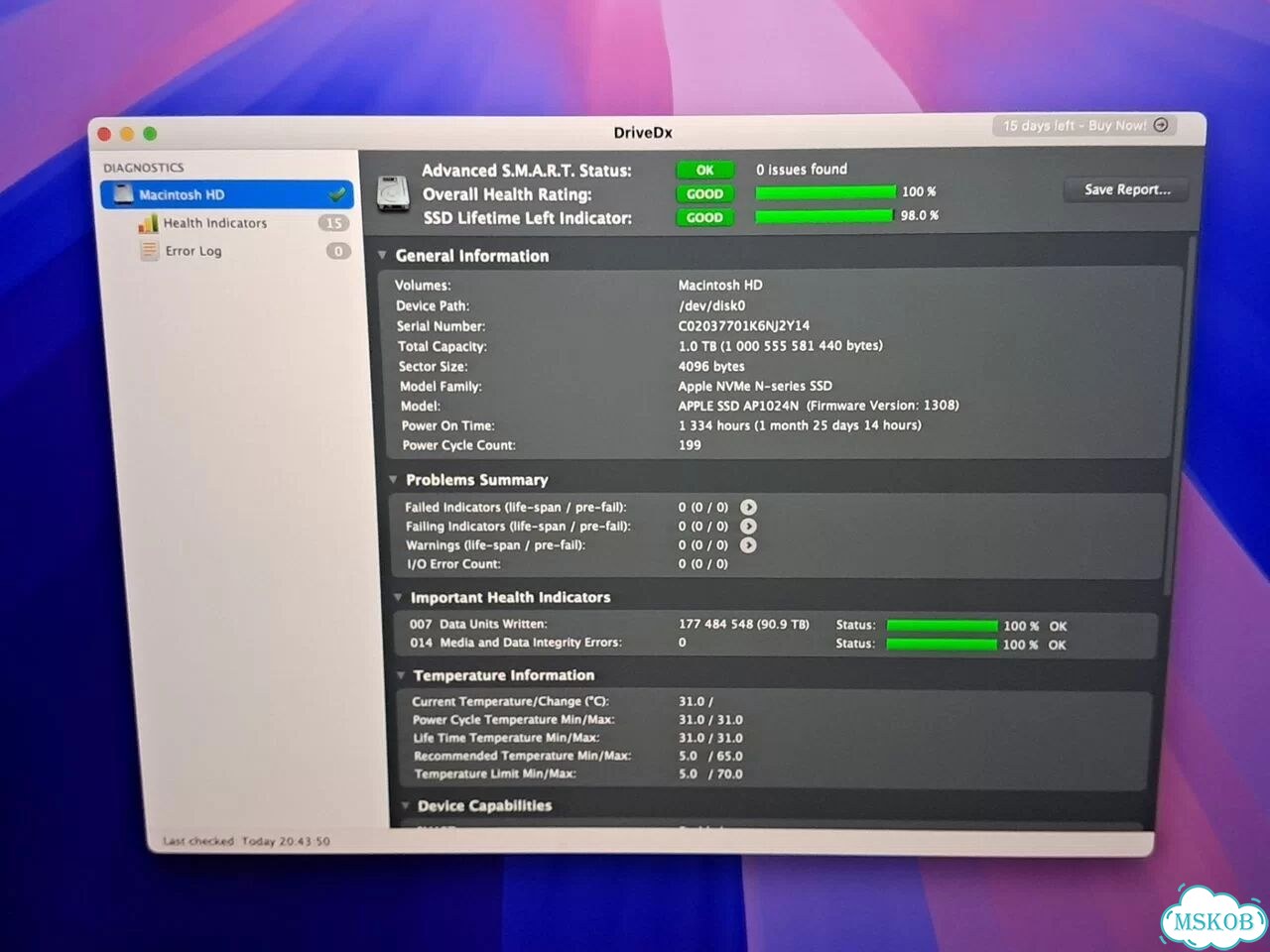The image size is (1270, 952).
Task: Select the Macintosh HD drive icon in sidebar
Action: tap(123, 194)
